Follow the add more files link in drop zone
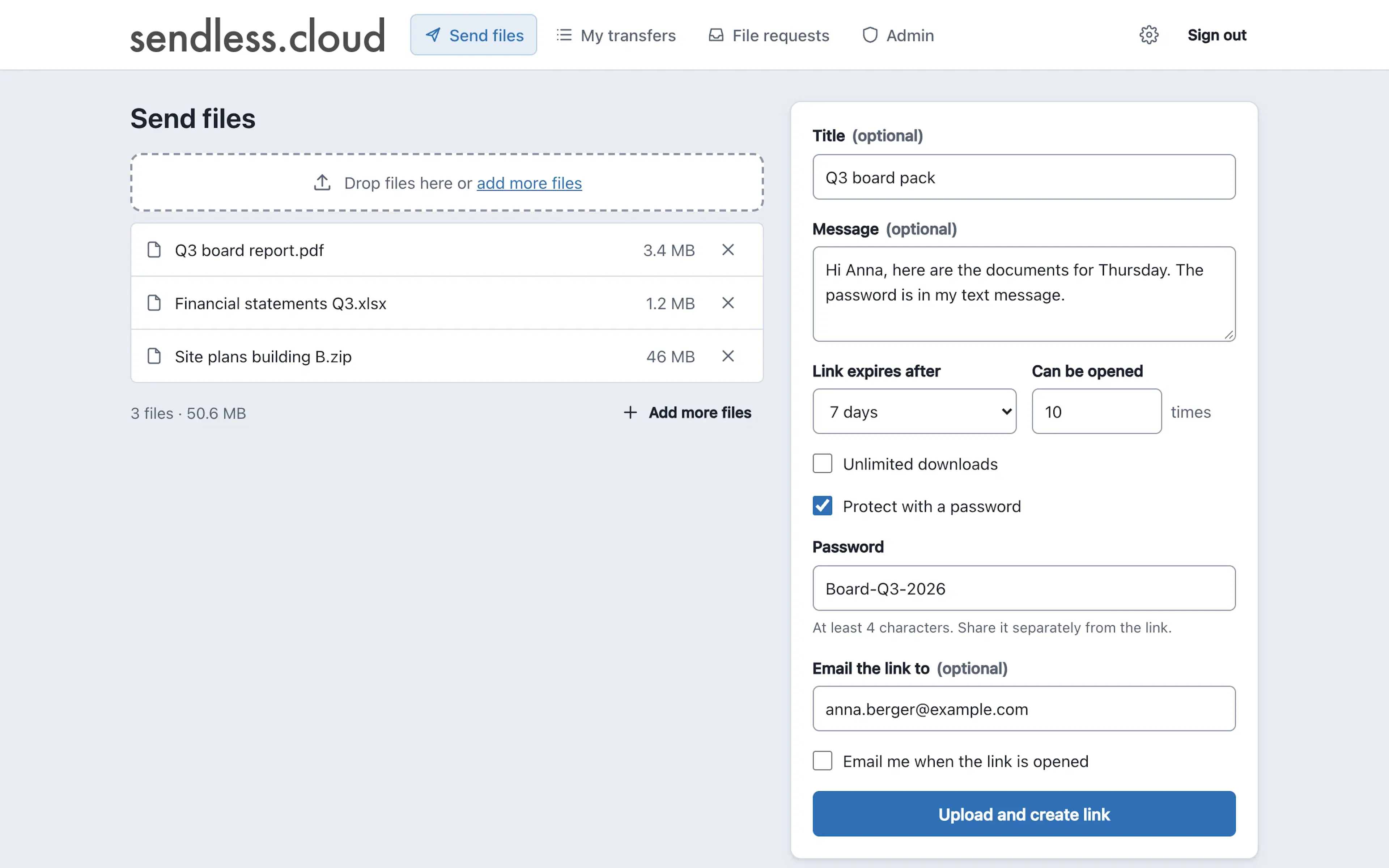Screen dimensions: 1389x868 [529, 183]
